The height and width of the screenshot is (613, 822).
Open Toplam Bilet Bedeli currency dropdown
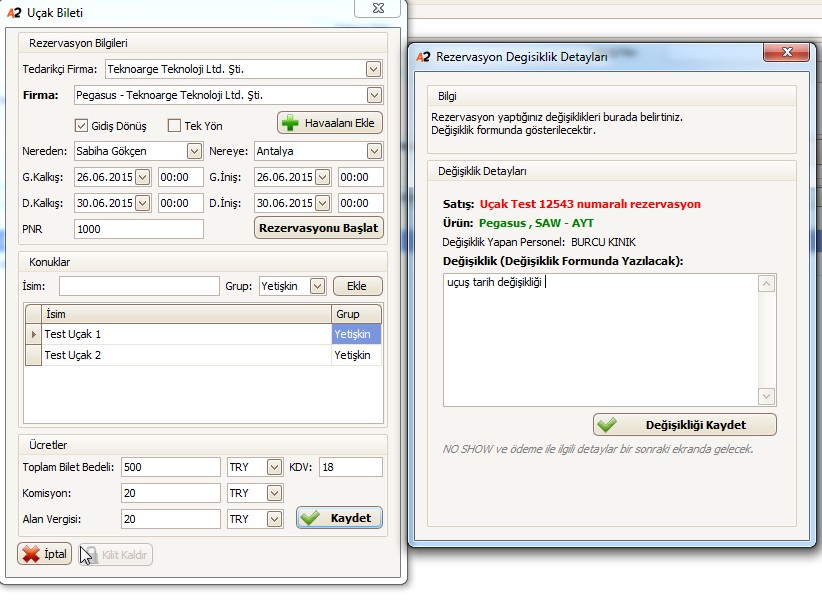[x=274, y=467]
